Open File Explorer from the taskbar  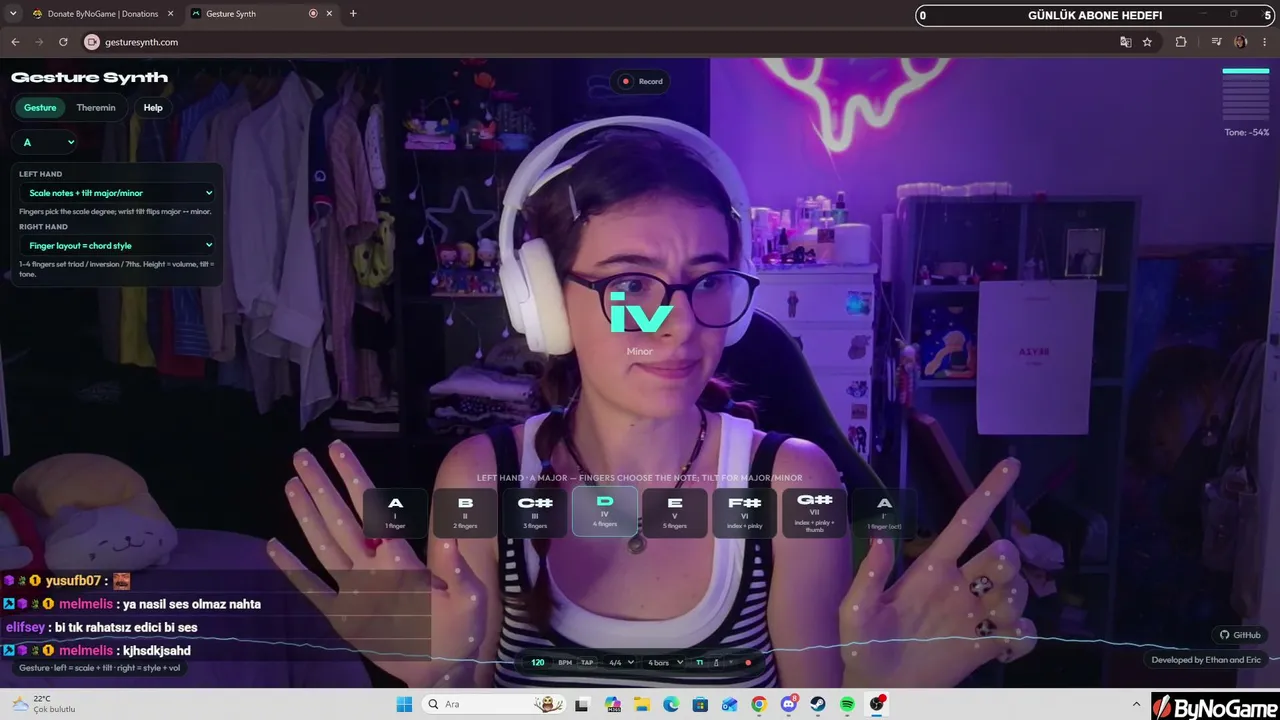(641, 704)
